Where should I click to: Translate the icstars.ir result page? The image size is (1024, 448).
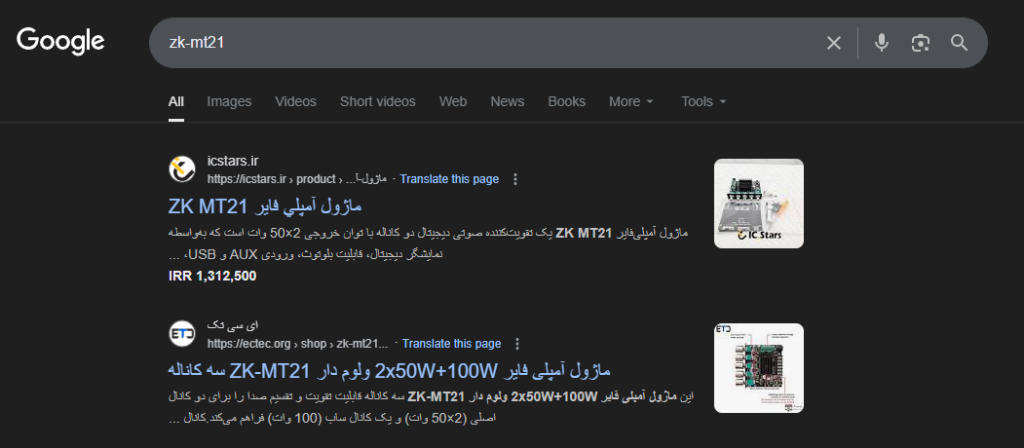(449, 180)
